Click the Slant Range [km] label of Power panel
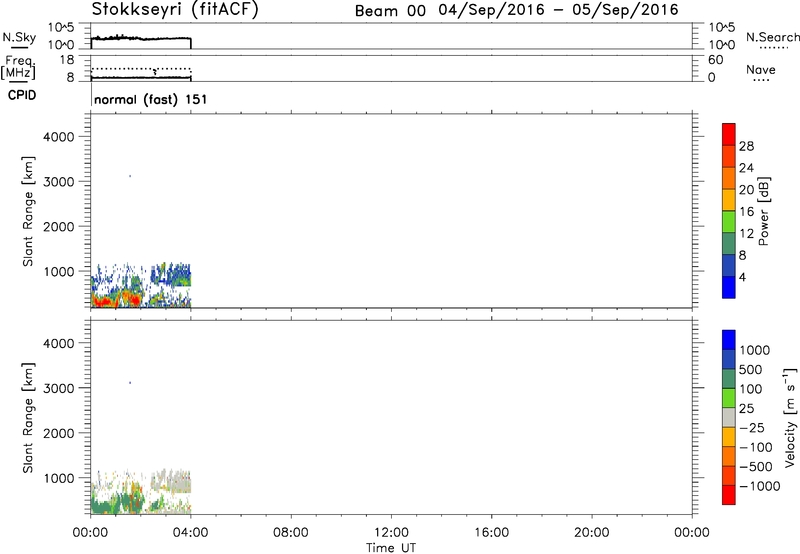The image size is (800, 554). click(28, 211)
